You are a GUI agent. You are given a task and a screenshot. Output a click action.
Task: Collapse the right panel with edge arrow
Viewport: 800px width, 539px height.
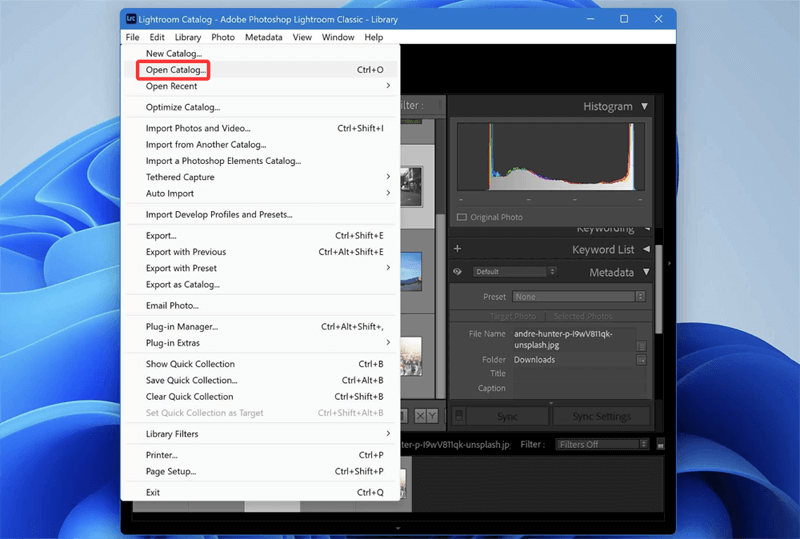[x=669, y=263]
